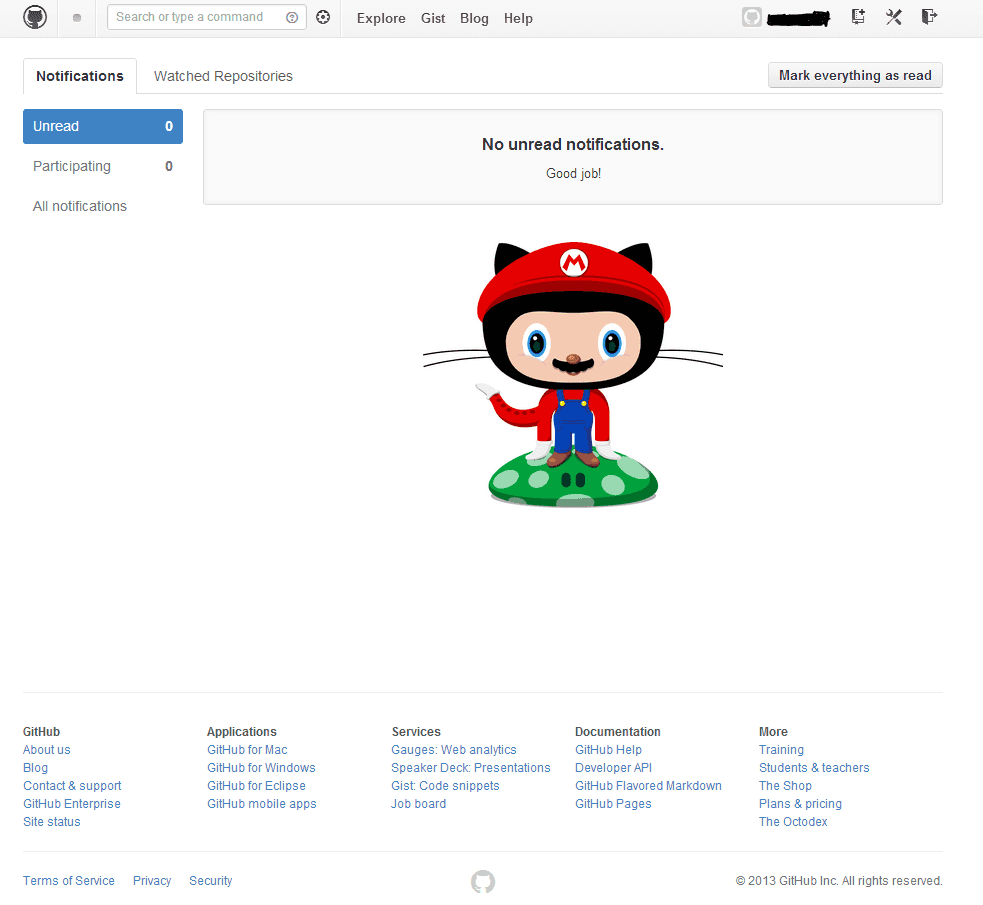Open GitHub for Eclipse link
Screen dimensions: 983x905
[x=256, y=786]
